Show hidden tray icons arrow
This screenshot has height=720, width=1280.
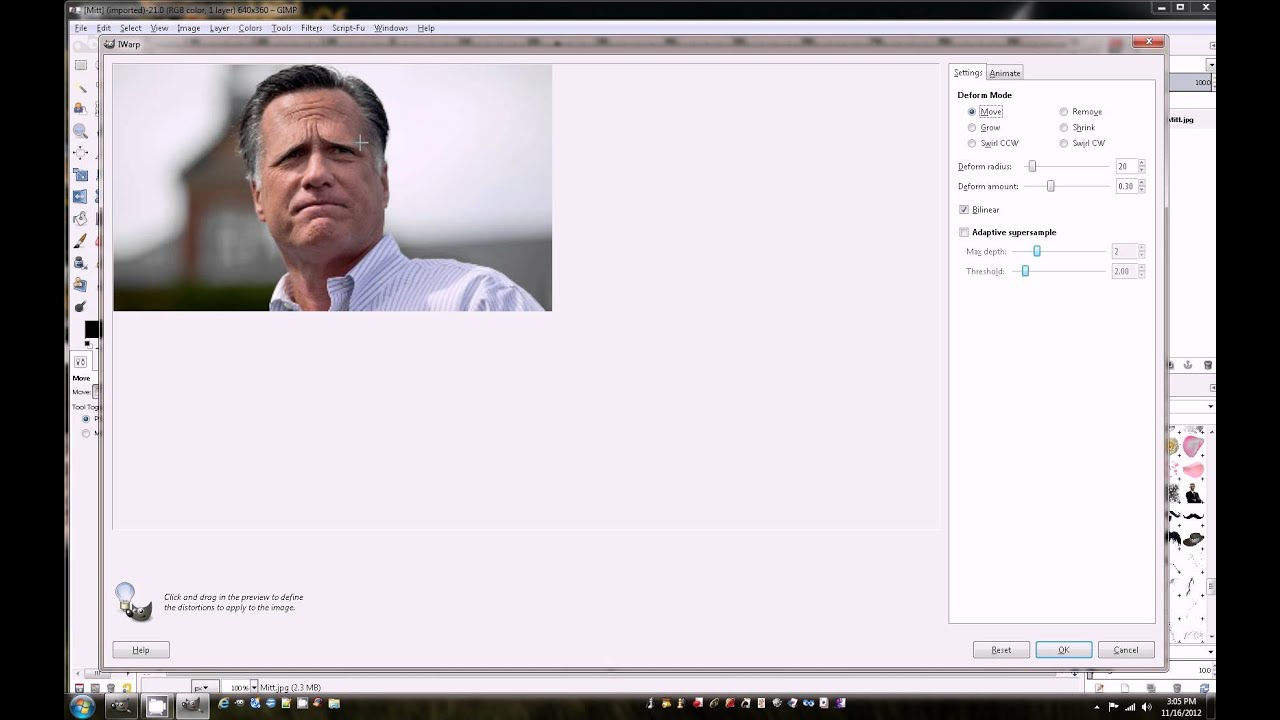pyautogui.click(x=1097, y=706)
